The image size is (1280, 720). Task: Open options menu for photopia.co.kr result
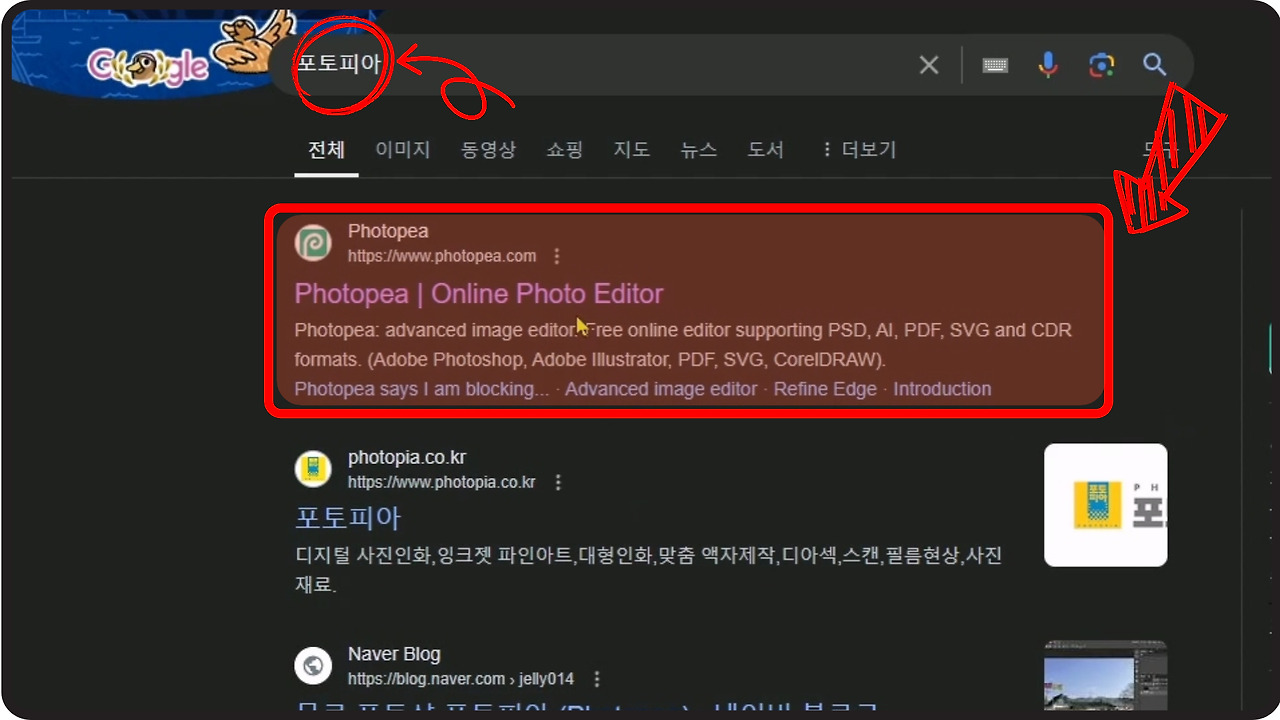click(x=558, y=482)
